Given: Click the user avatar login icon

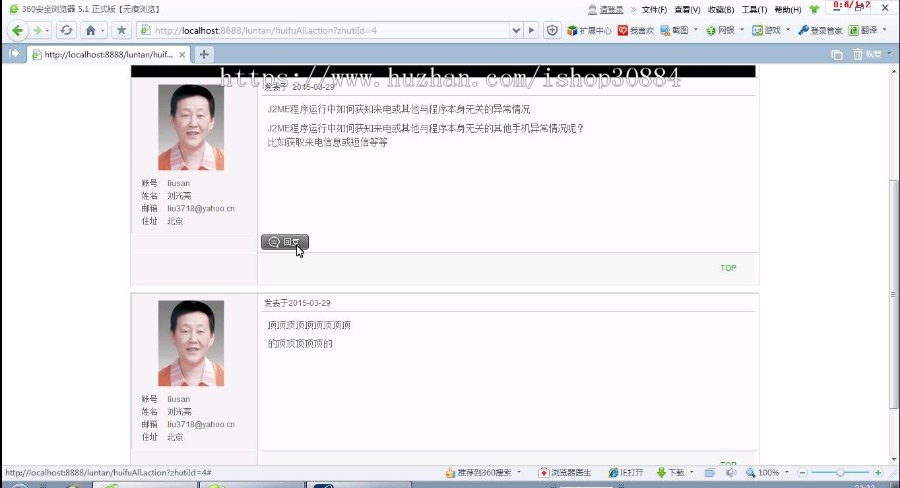Looking at the screenshot, I should 592,9.
